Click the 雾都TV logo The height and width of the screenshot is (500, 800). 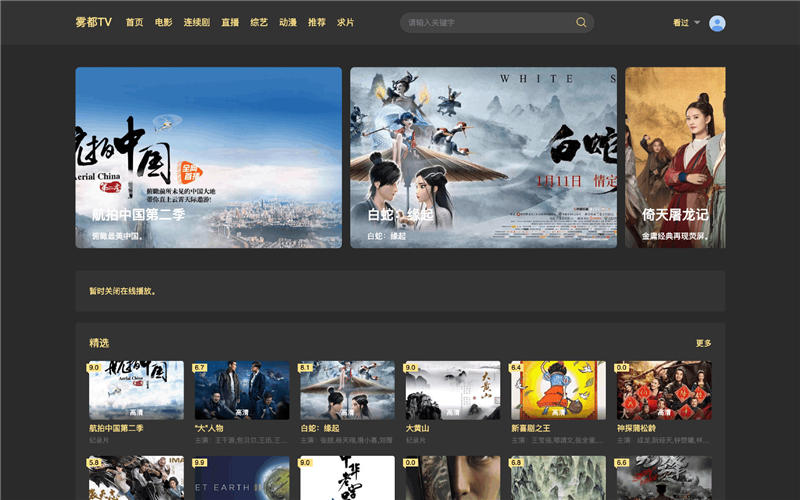(x=93, y=22)
